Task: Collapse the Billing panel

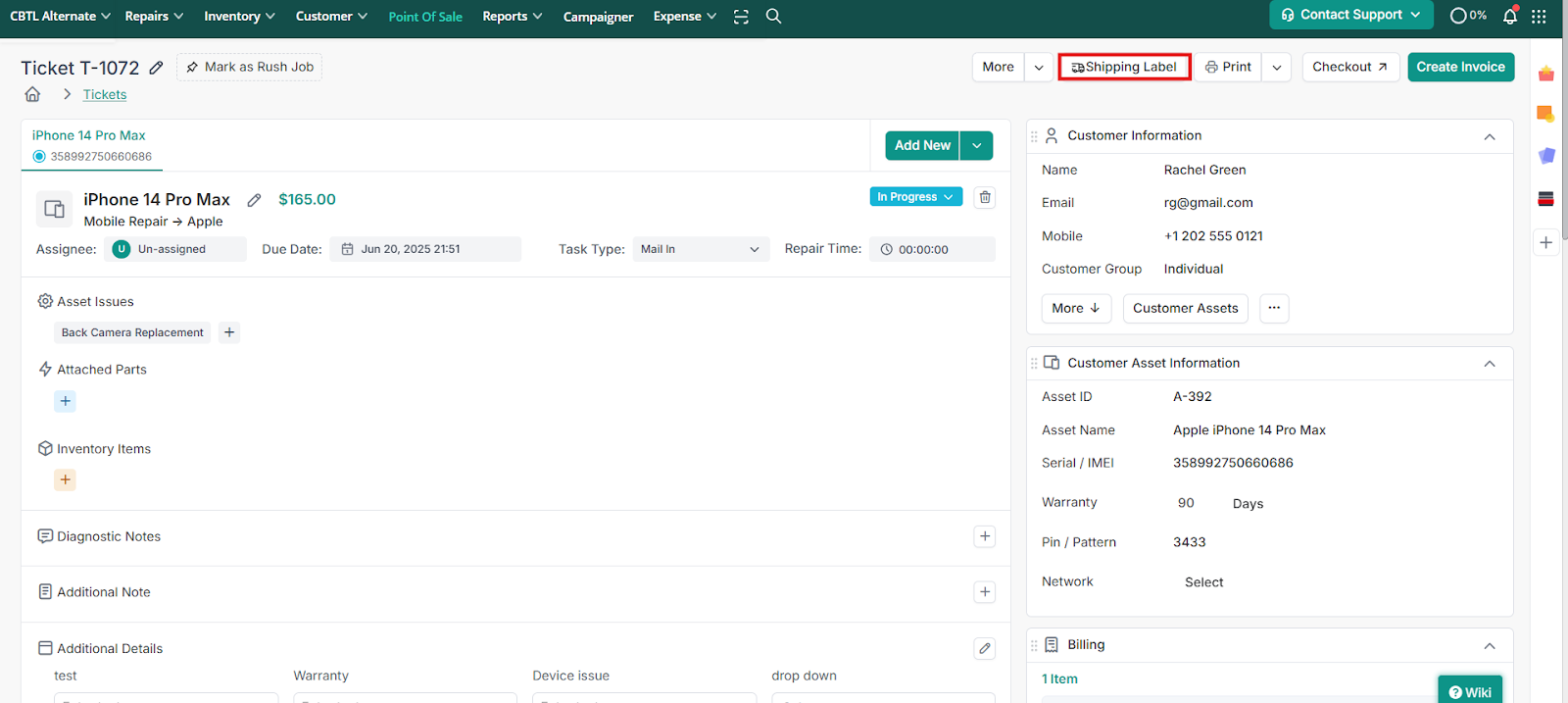Action: (1490, 645)
